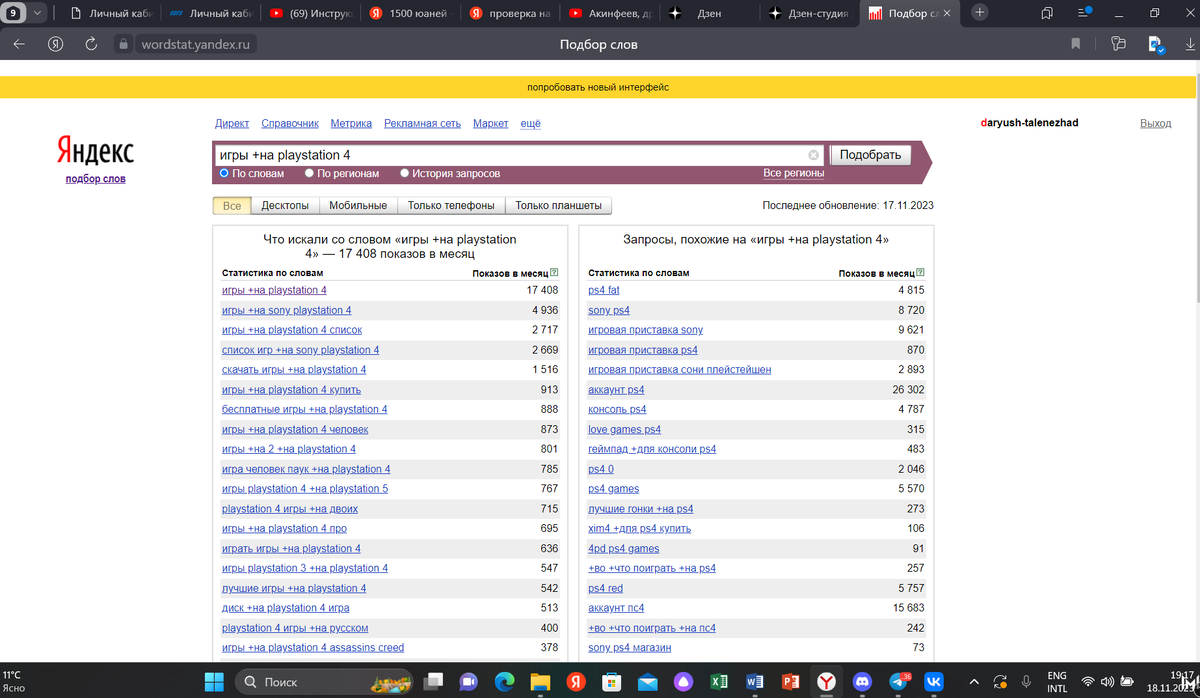Click query бесплатные игры +на playstation 4
This screenshot has width=1200, height=698.
(305, 409)
